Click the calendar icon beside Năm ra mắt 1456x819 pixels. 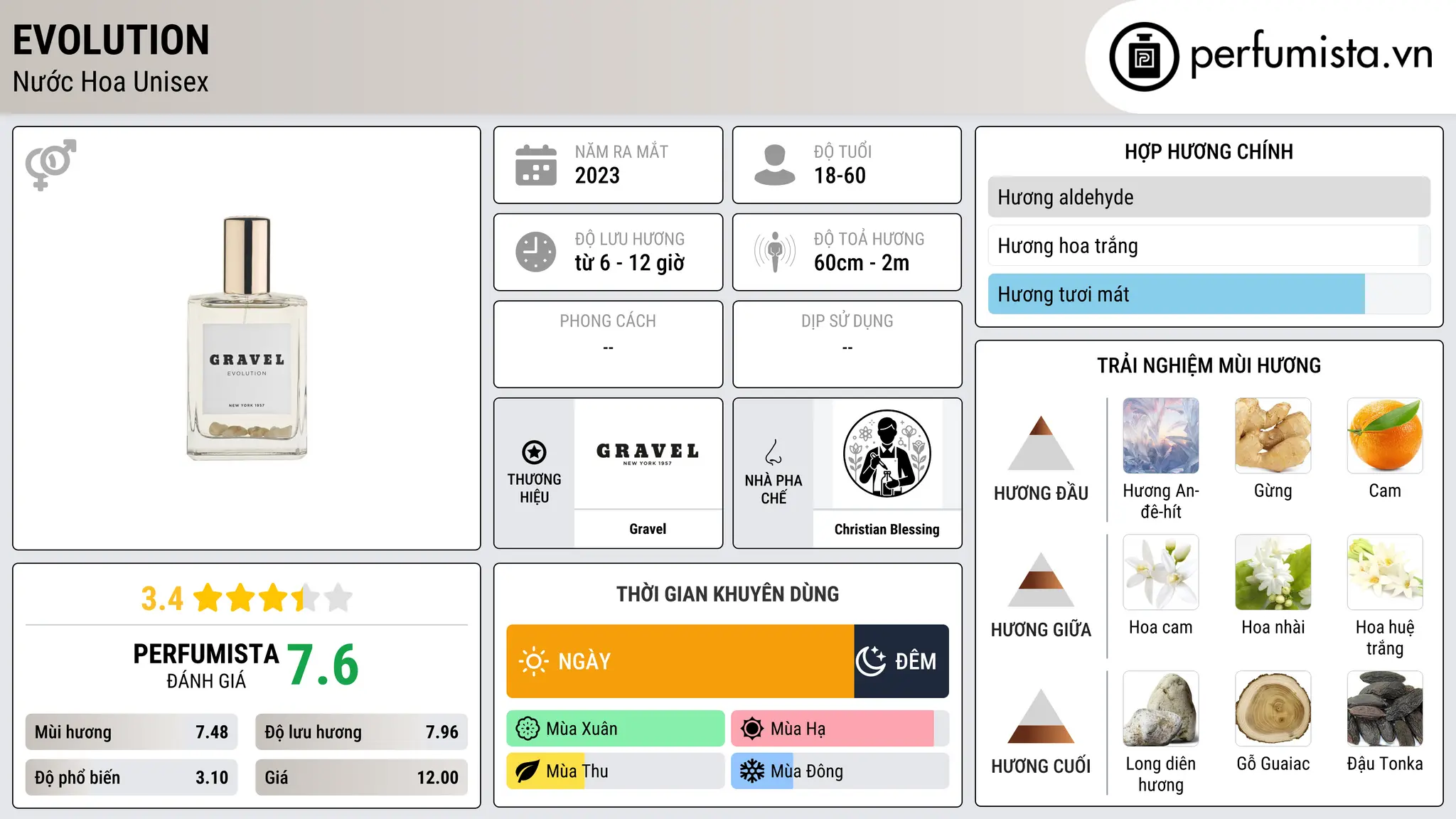coord(535,165)
